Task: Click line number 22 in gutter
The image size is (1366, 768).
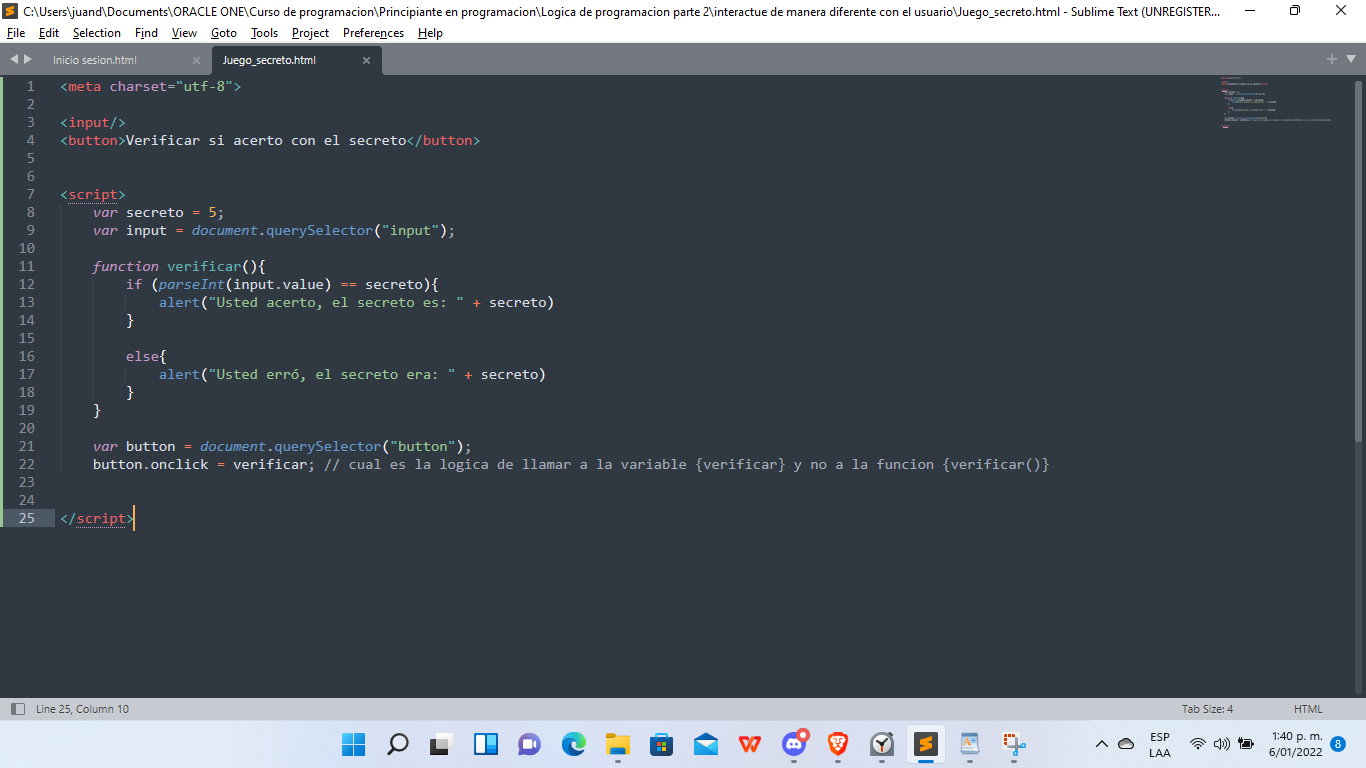Action: coord(26,464)
